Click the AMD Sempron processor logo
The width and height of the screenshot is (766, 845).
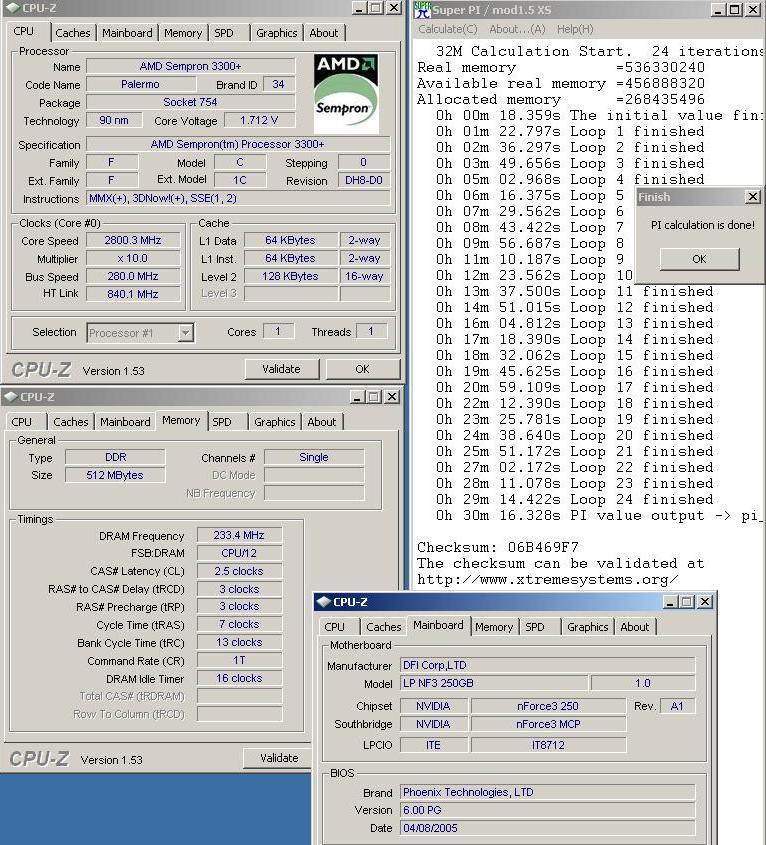click(x=346, y=94)
